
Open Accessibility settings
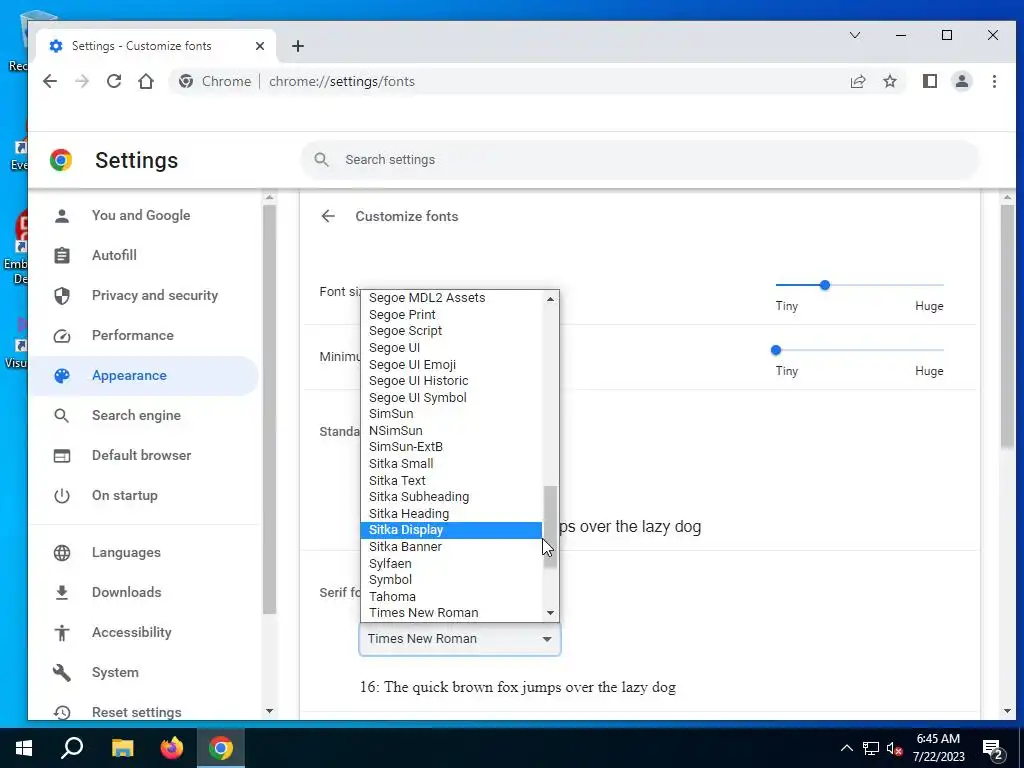[x=131, y=632]
